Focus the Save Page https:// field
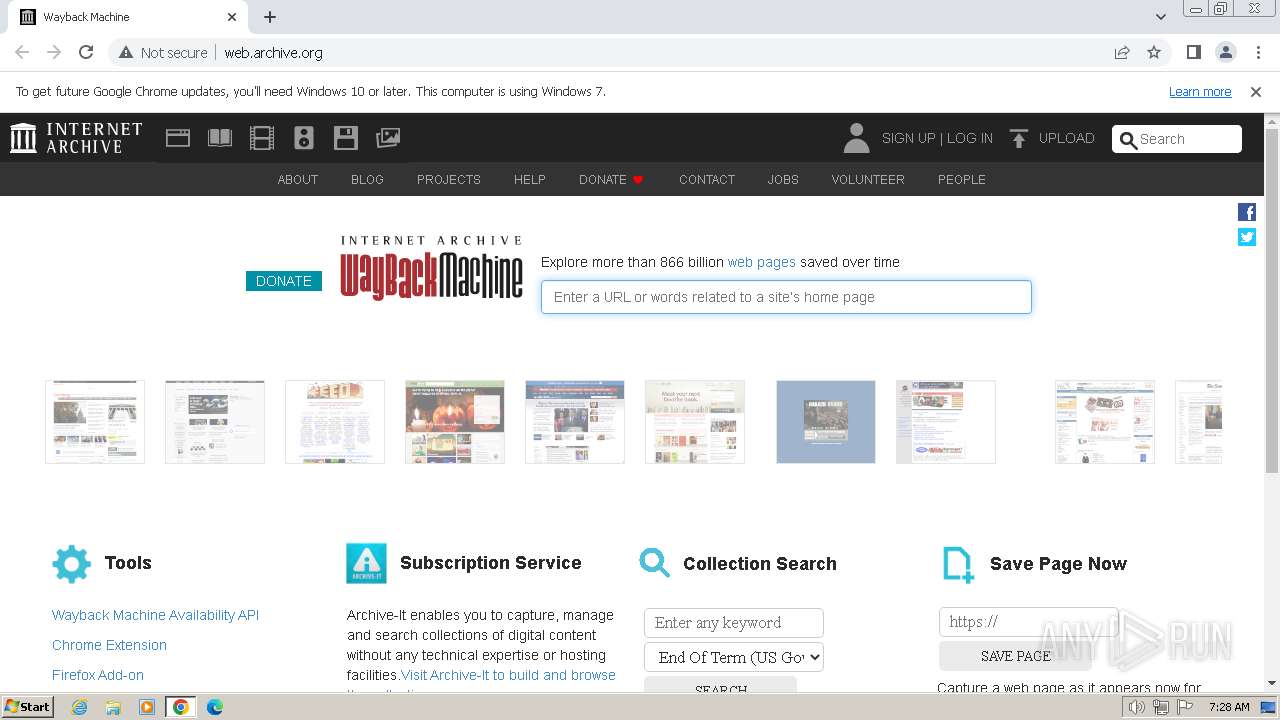Viewport: 1280px width, 720px height. pyautogui.click(x=1028, y=622)
